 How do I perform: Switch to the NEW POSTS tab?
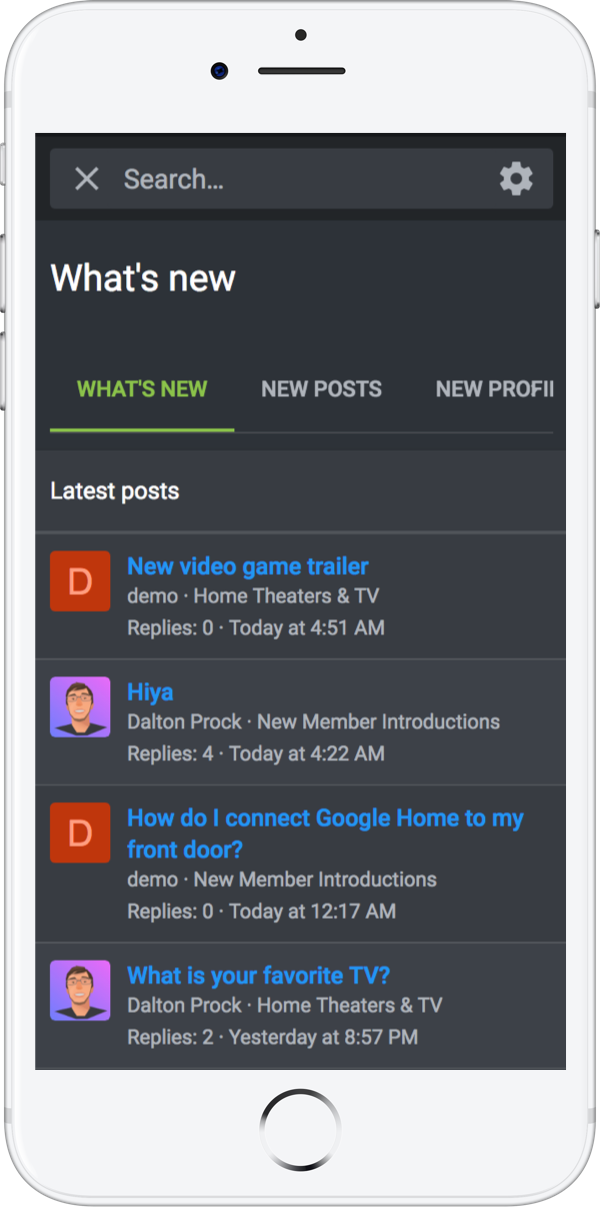(x=321, y=389)
